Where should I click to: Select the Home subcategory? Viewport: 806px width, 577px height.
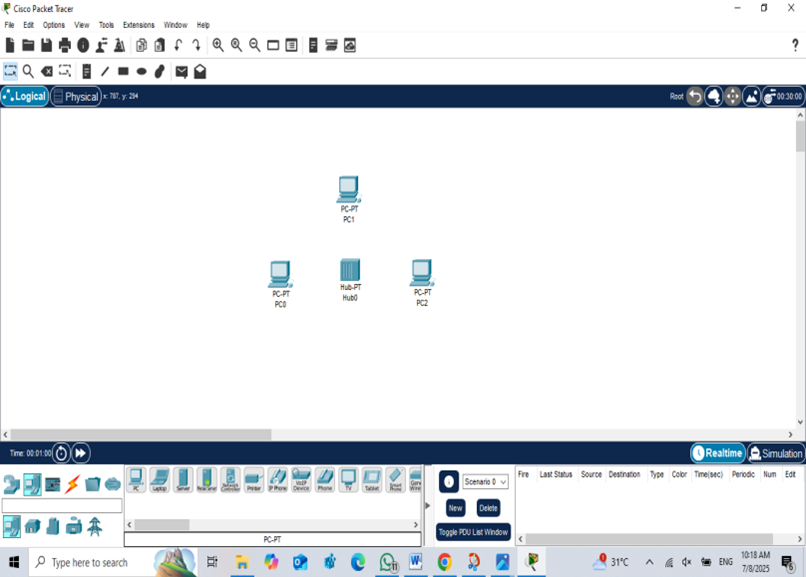[32, 527]
